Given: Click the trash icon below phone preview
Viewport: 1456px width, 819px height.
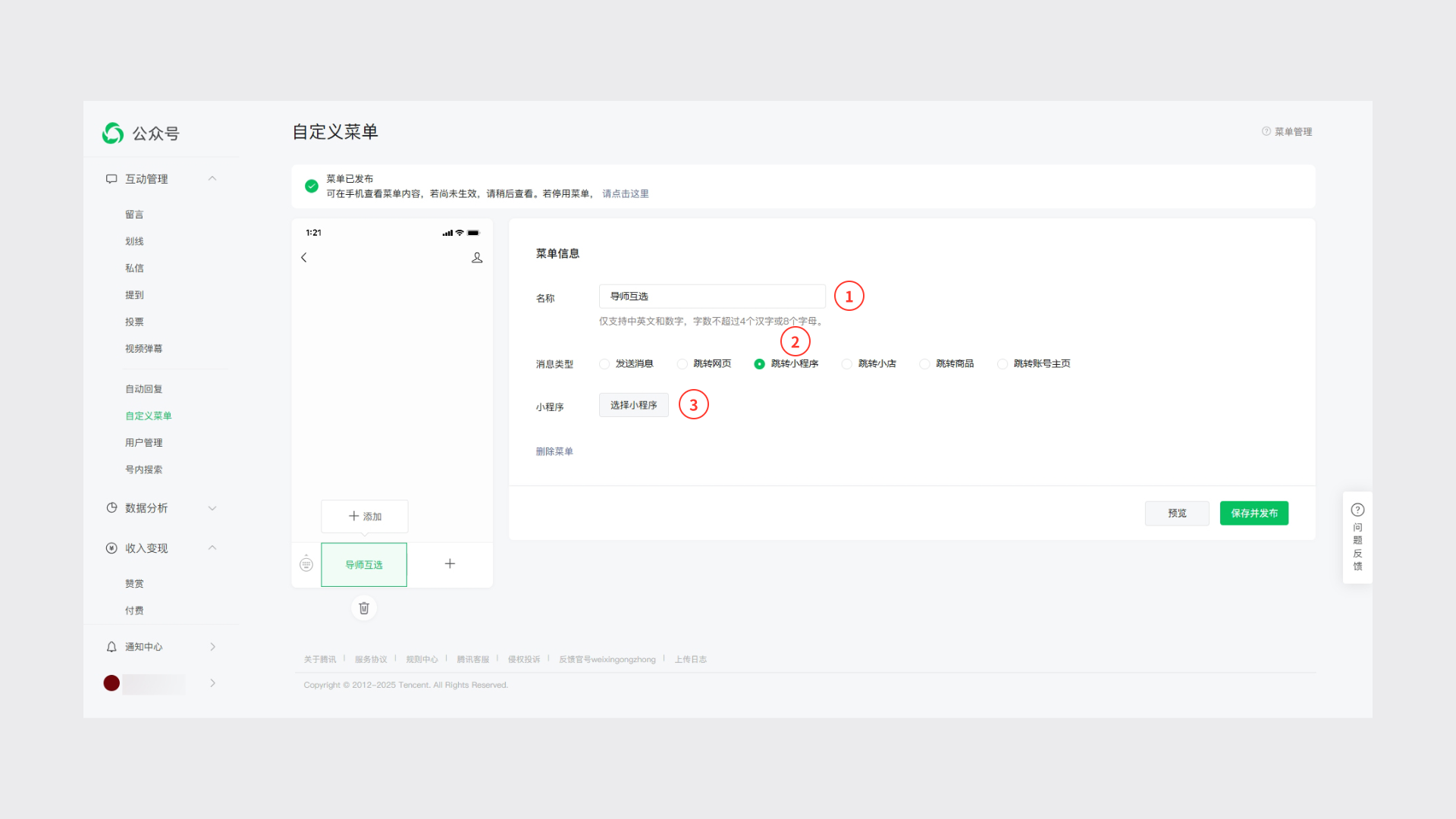Looking at the screenshot, I should pos(364,608).
